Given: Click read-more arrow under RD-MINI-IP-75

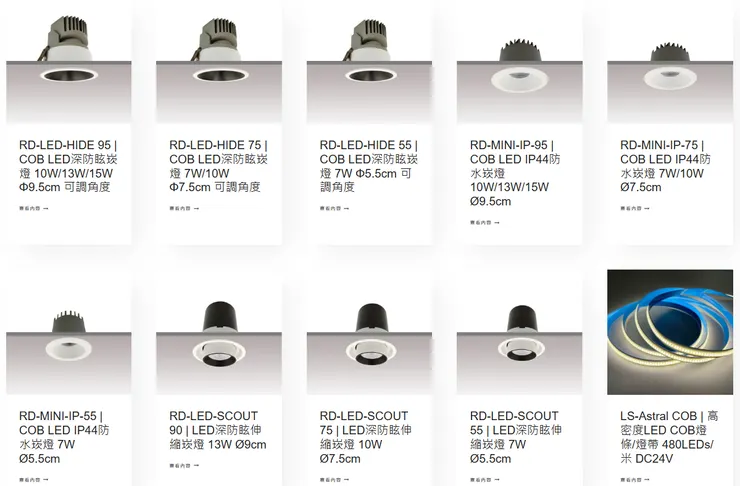Looking at the screenshot, I should [x=635, y=208].
